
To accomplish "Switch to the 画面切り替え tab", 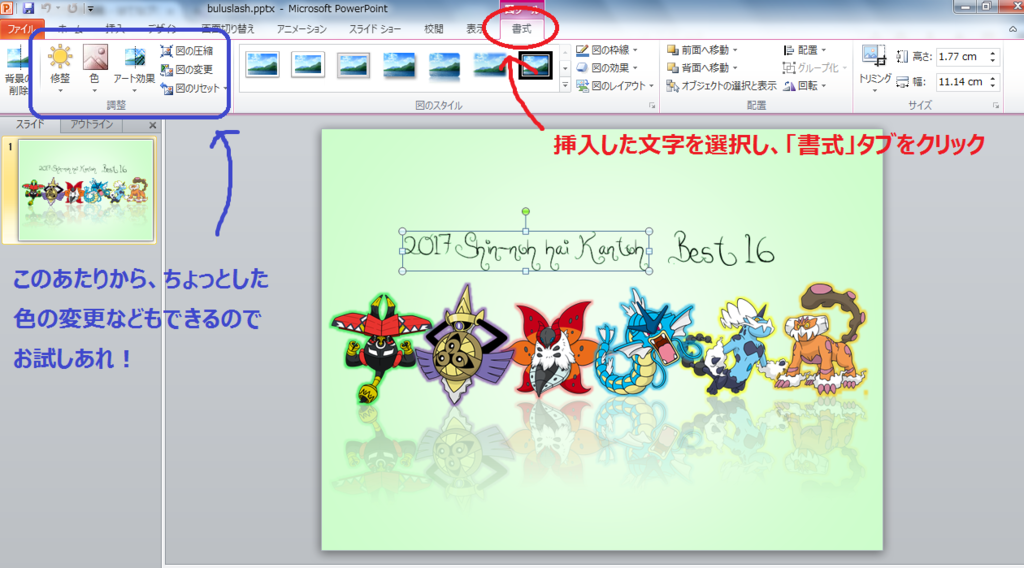I will (x=227, y=29).
